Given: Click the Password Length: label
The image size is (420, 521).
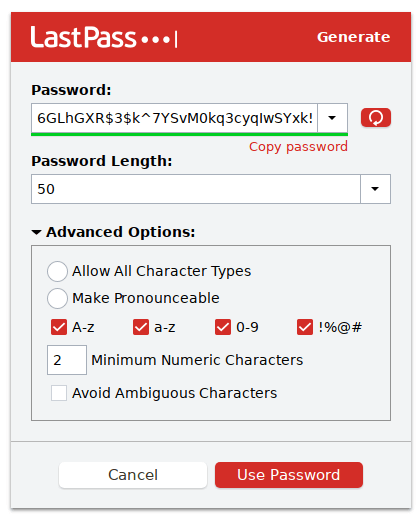Looking at the screenshot, I should [102, 161].
